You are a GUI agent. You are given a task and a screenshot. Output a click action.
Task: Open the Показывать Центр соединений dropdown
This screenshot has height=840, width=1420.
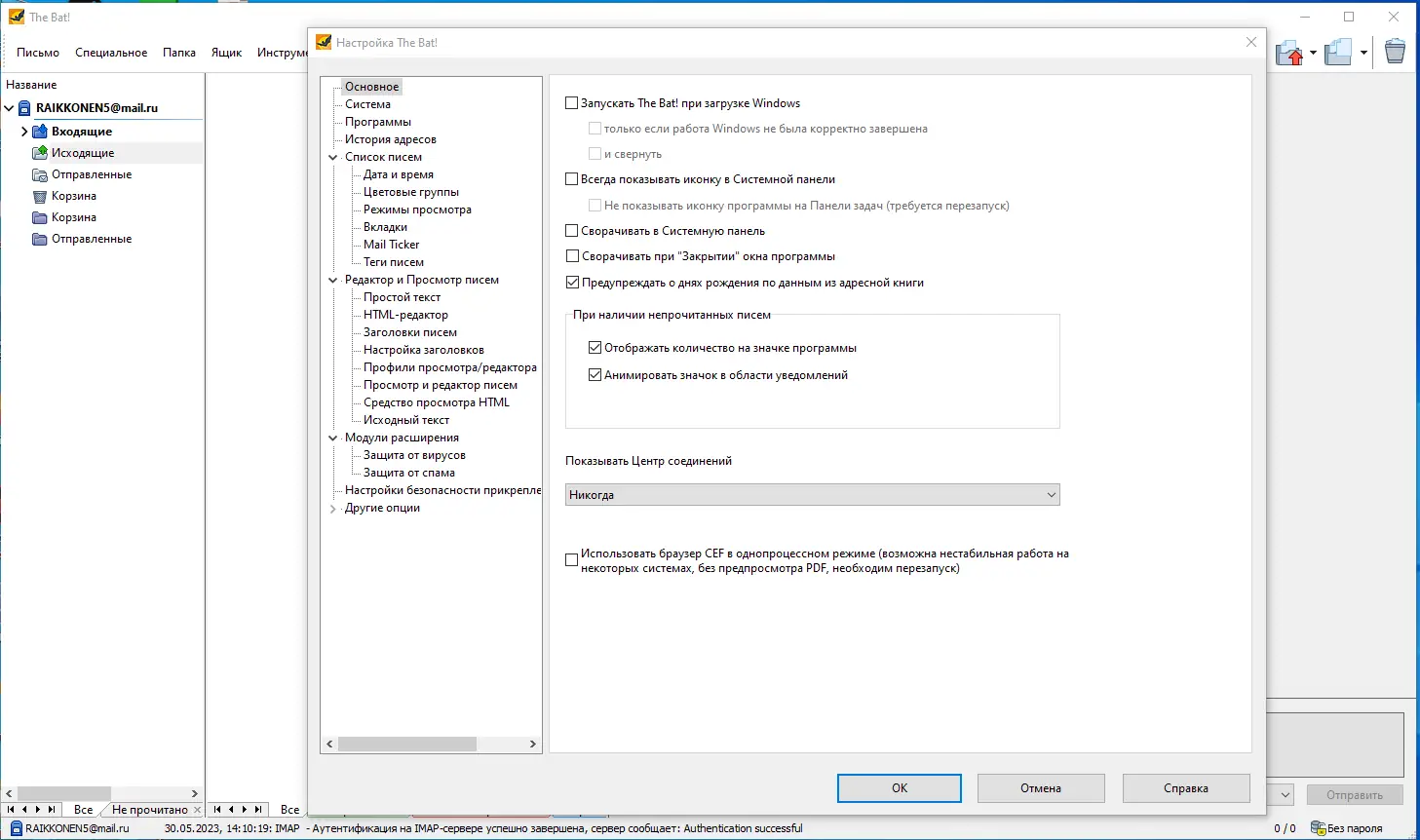click(x=812, y=495)
